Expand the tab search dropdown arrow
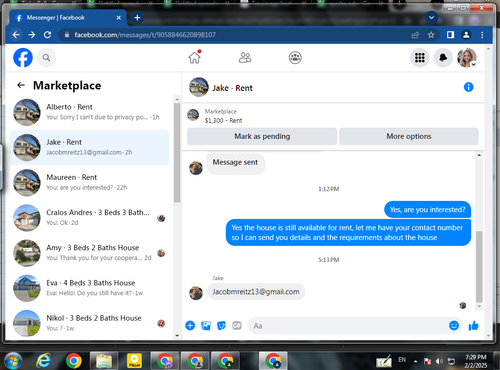Screen dimensions: 500x370 coord(431,18)
